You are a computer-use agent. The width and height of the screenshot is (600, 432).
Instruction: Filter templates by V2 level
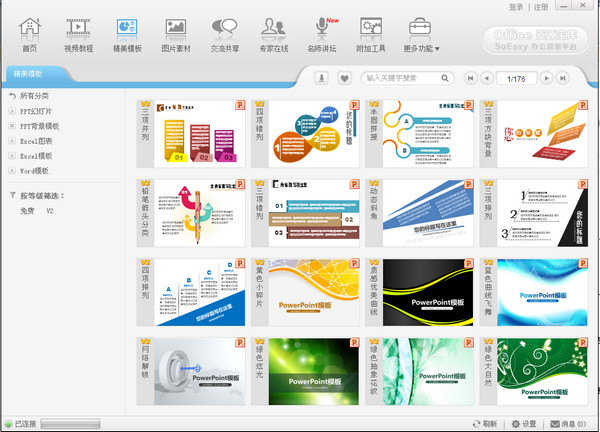pos(50,211)
